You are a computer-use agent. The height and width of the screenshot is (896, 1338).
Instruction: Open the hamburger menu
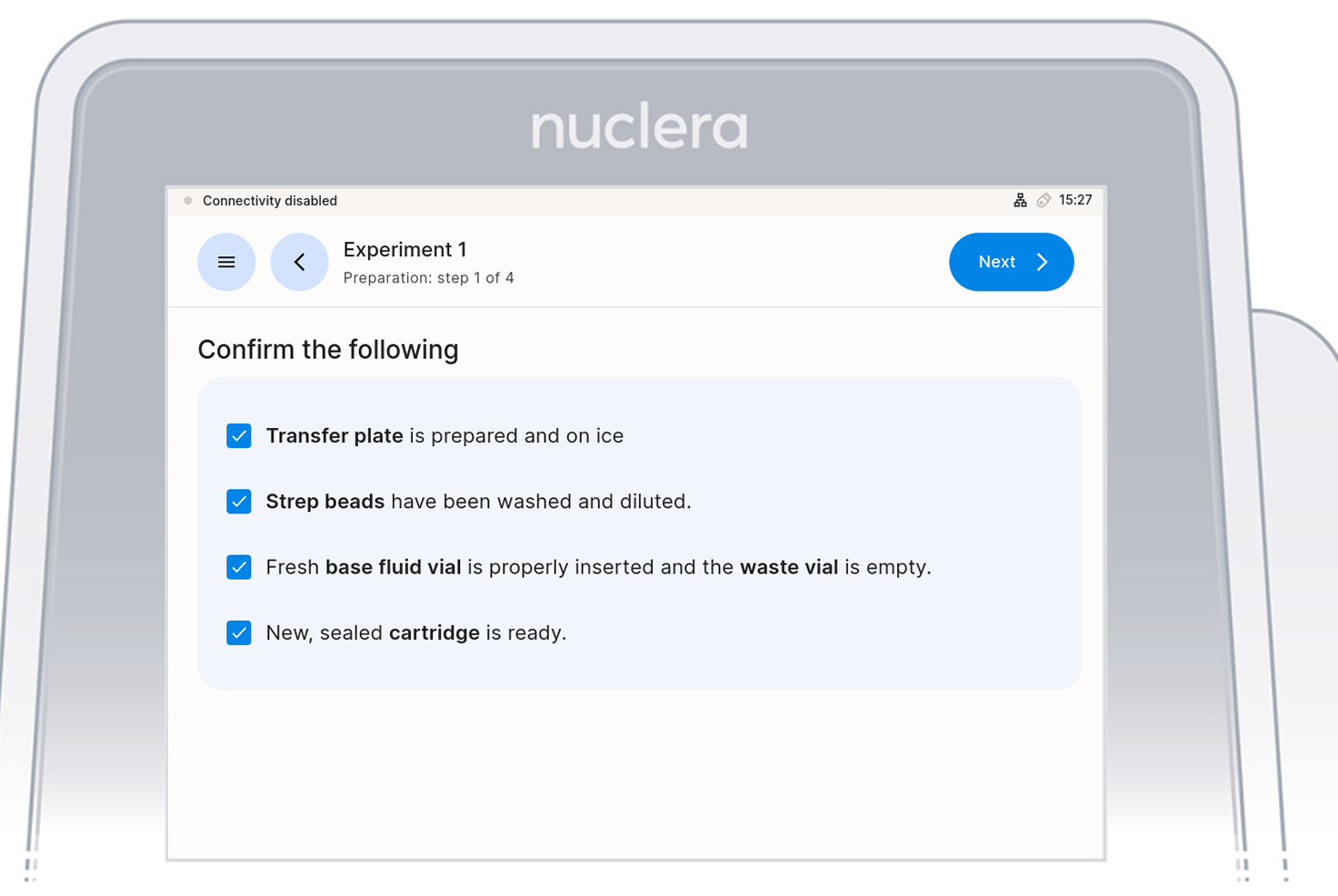coord(226,263)
